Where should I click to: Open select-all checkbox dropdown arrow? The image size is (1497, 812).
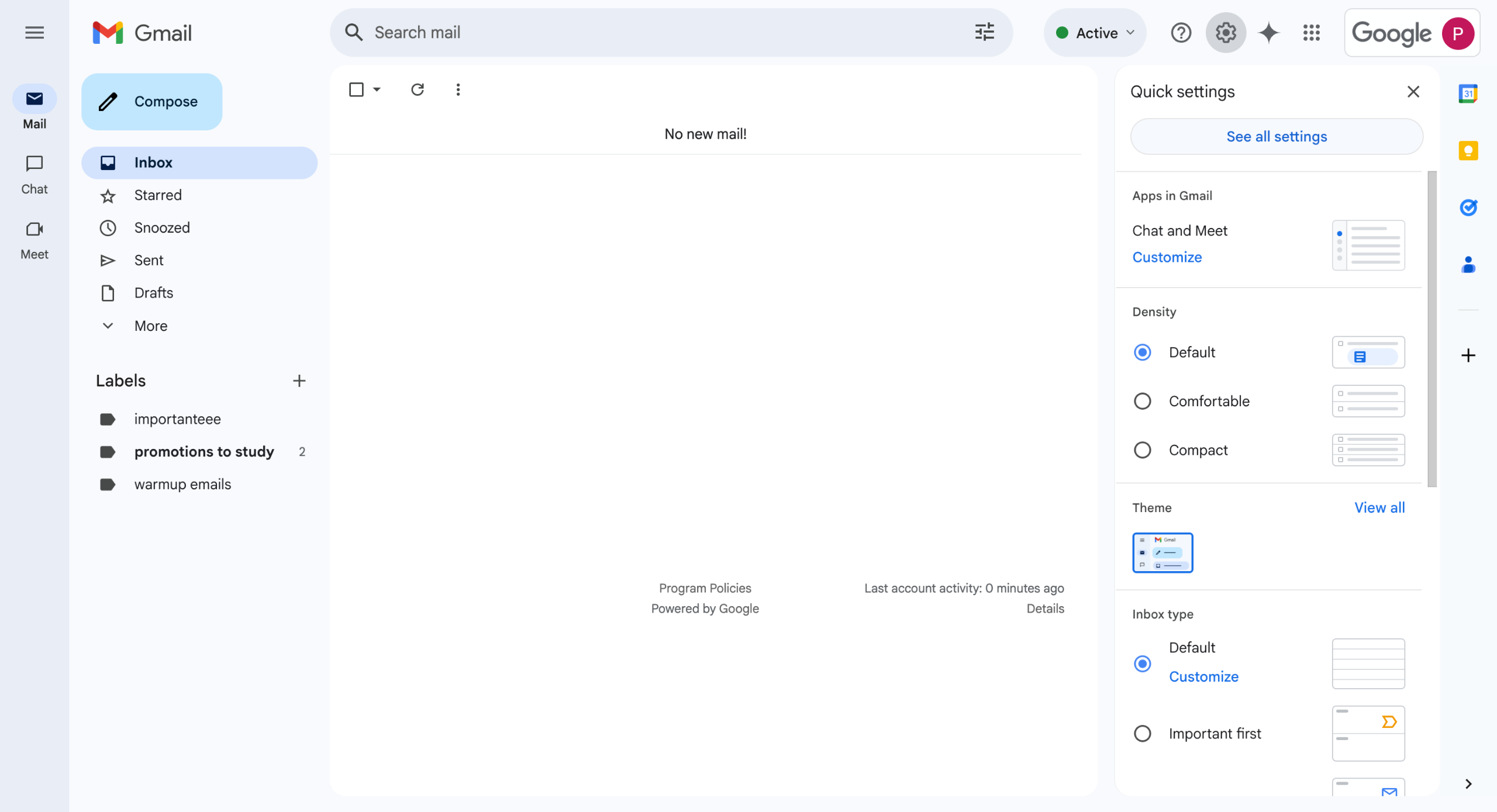click(377, 89)
